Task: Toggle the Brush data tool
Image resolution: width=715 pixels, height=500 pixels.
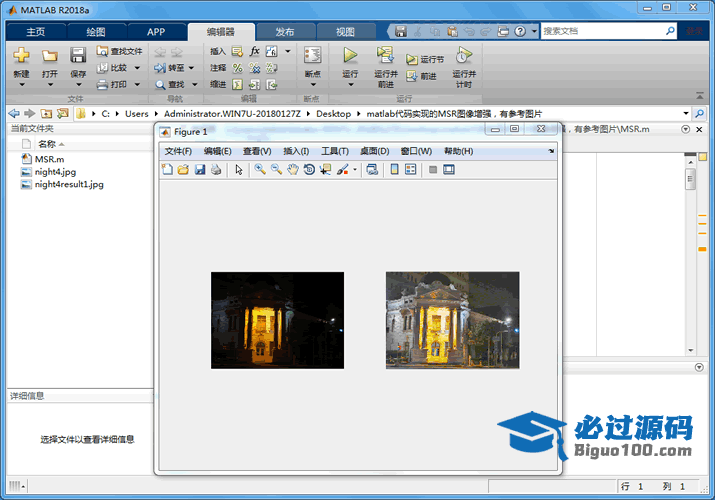Action: [x=342, y=170]
